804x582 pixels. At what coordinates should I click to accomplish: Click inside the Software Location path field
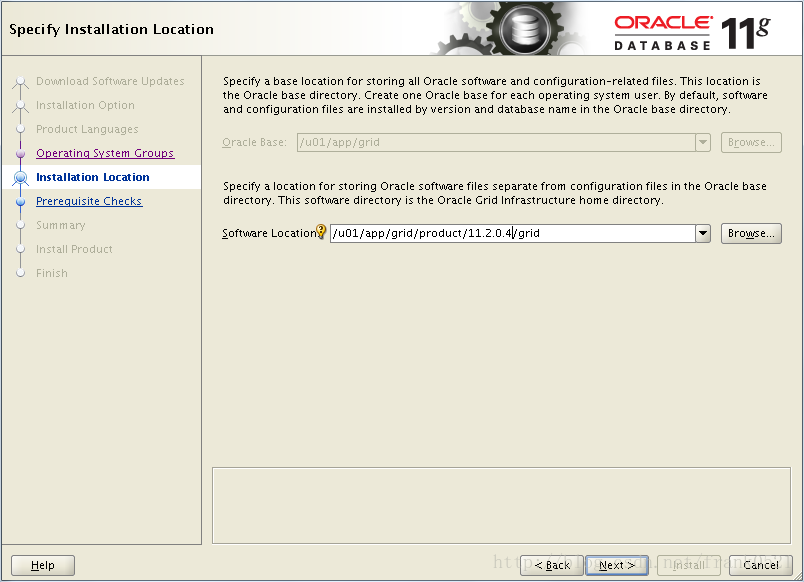513,233
